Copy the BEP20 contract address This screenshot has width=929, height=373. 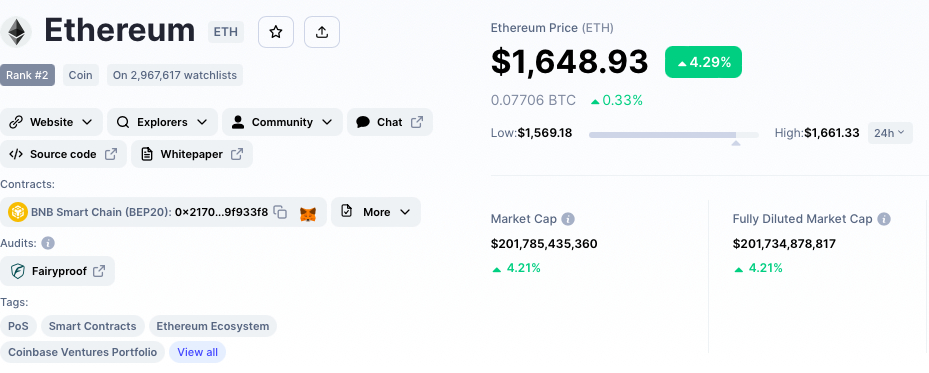[281, 212]
